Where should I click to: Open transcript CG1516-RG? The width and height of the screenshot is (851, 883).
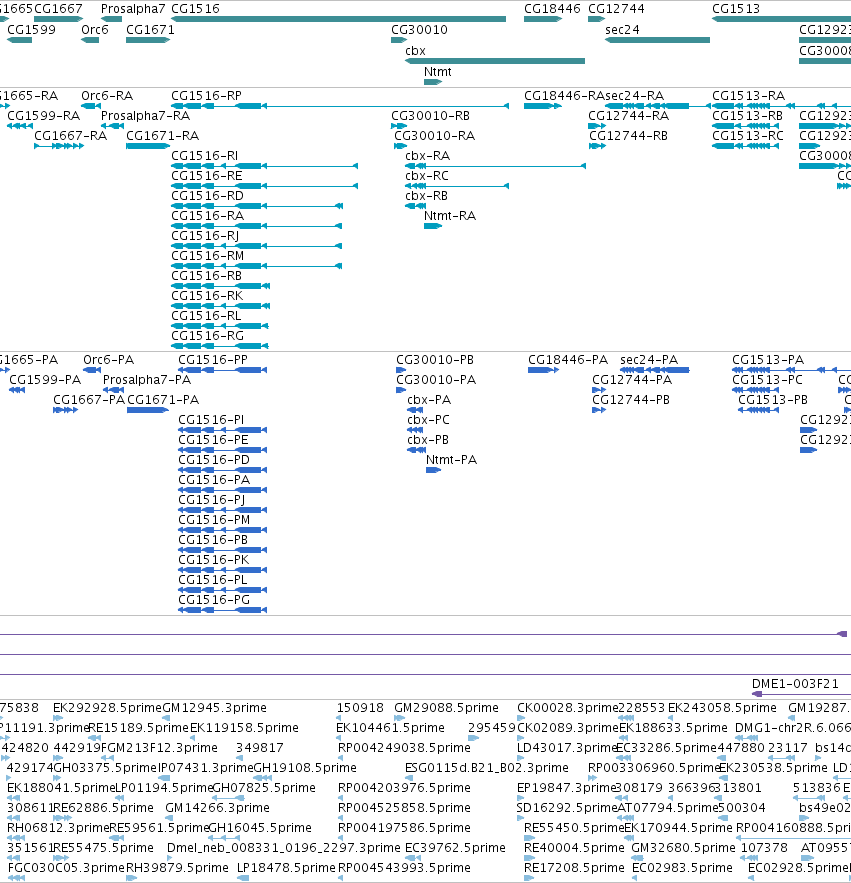click(x=208, y=336)
